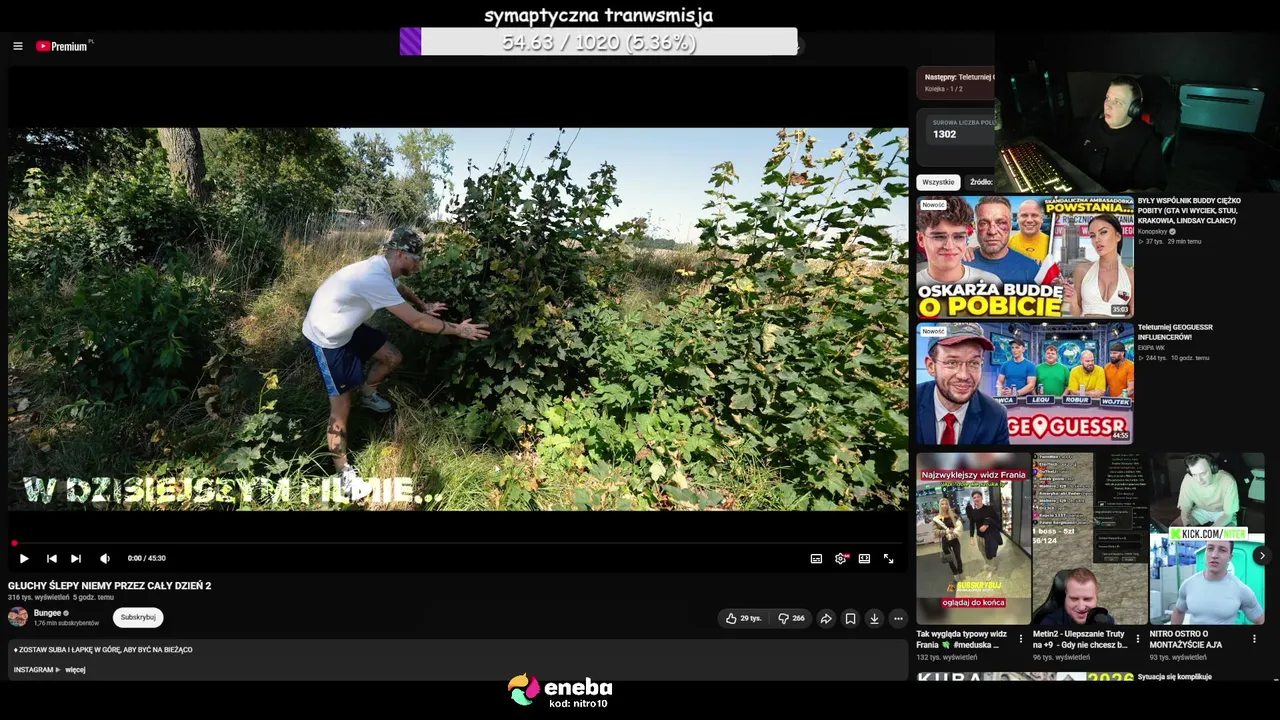Open the 'Najzwyklejszy widz Frania' short thumbnail
Image resolution: width=1280 pixels, height=720 pixels.
(x=974, y=539)
